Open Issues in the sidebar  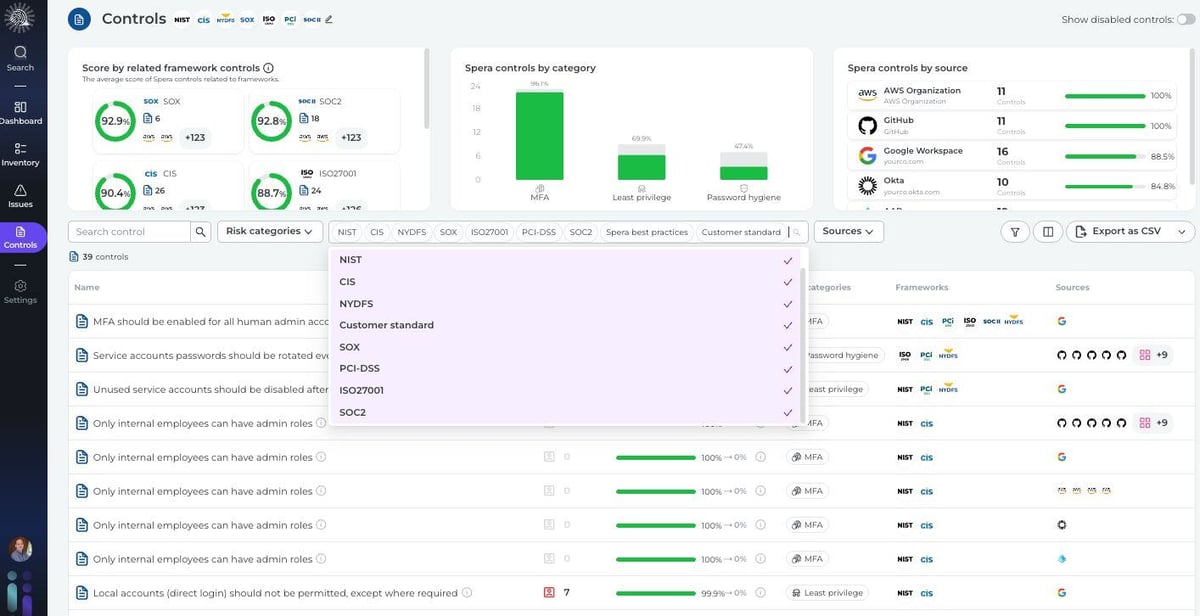pyautogui.click(x=20, y=196)
